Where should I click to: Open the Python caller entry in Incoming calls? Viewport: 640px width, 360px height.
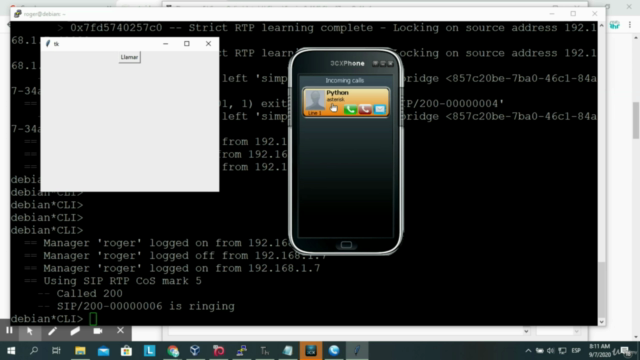click(x=346, y=102)
